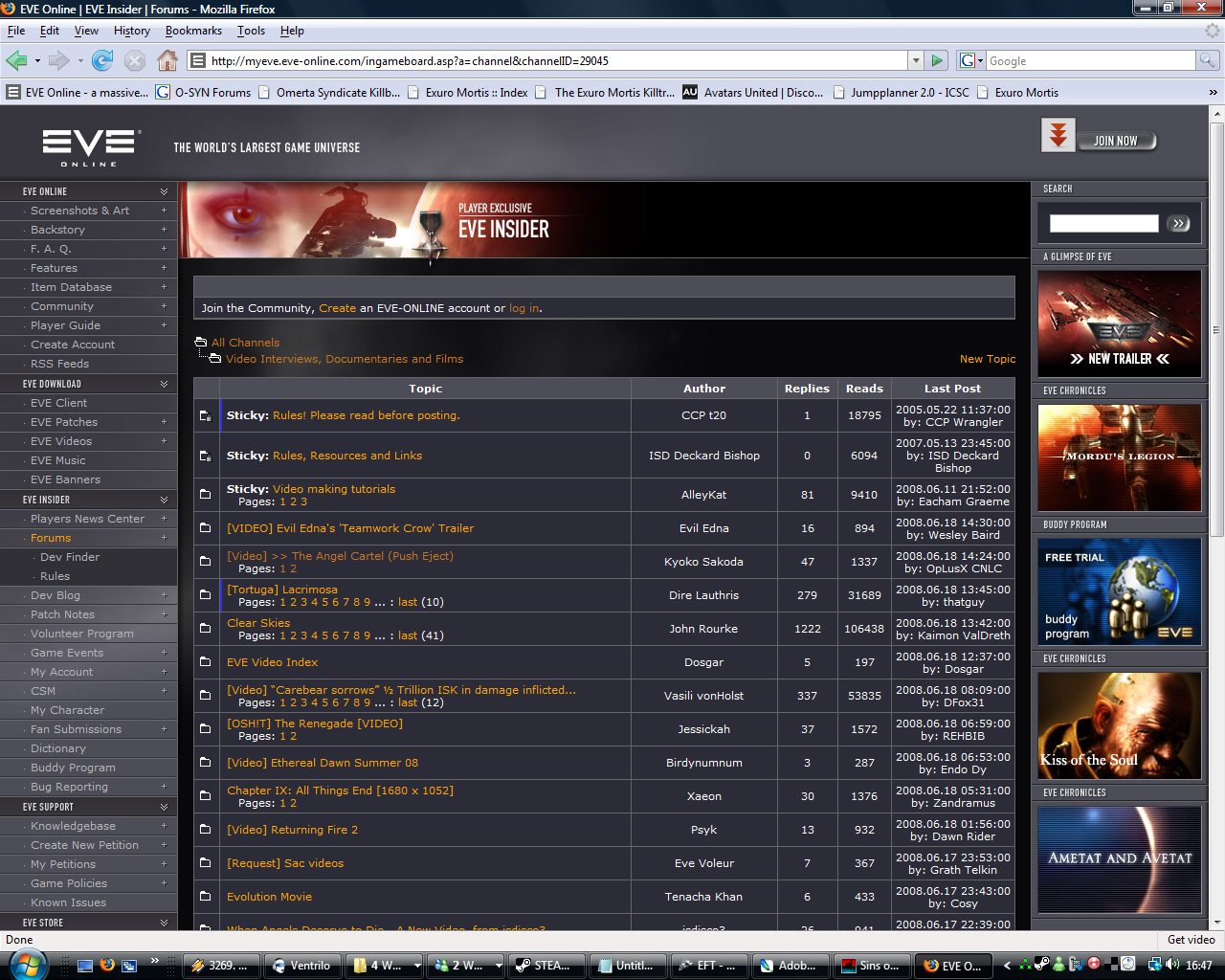Expand the Screenshots & Art submenu plus
Viewport: 1225px width, 980px height.
pyautogui.click(x=164, y=211)
